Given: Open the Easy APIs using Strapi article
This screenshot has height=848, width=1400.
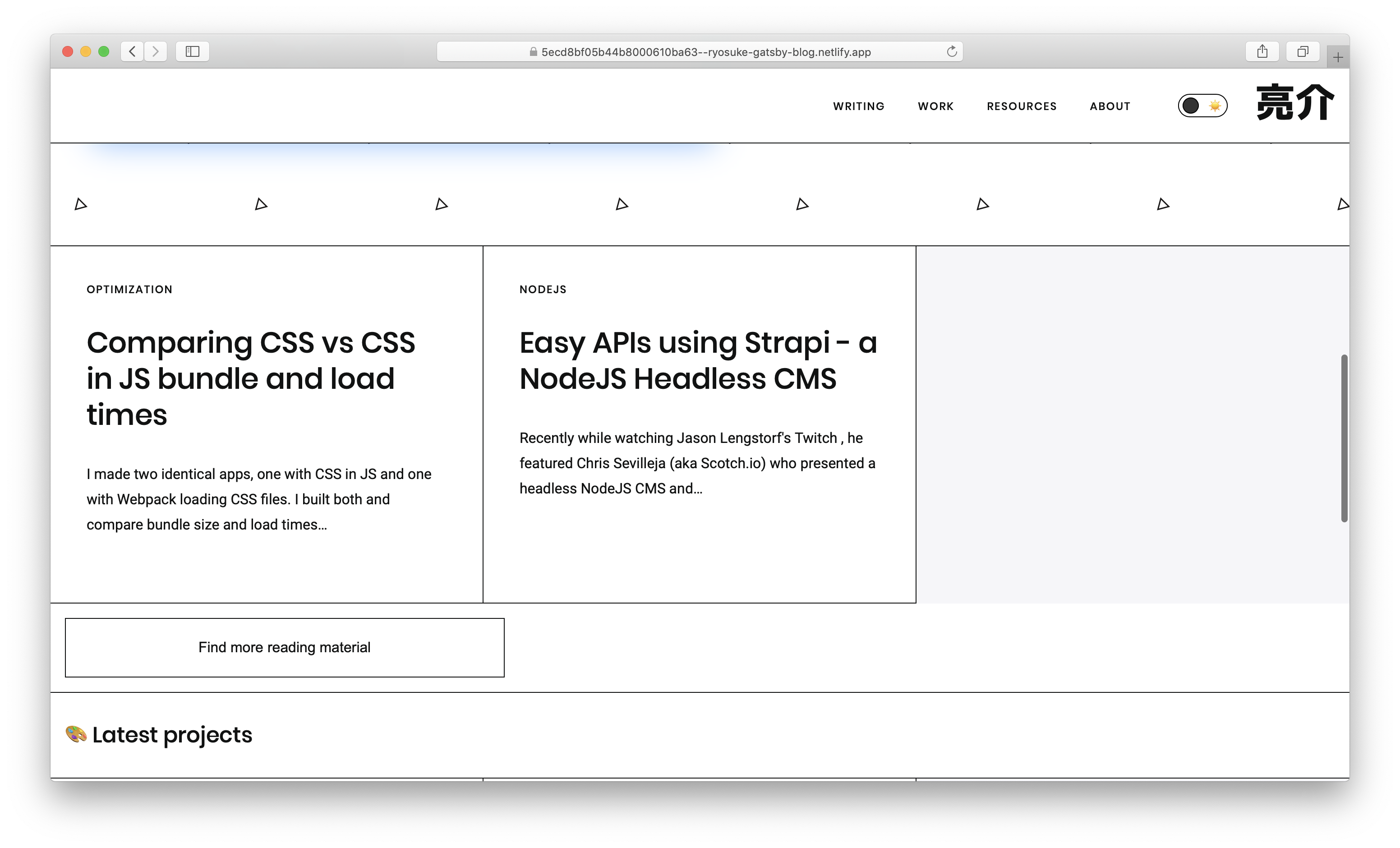Looking at the screenshot, I should pyautogui.click(x=698, y=360).
